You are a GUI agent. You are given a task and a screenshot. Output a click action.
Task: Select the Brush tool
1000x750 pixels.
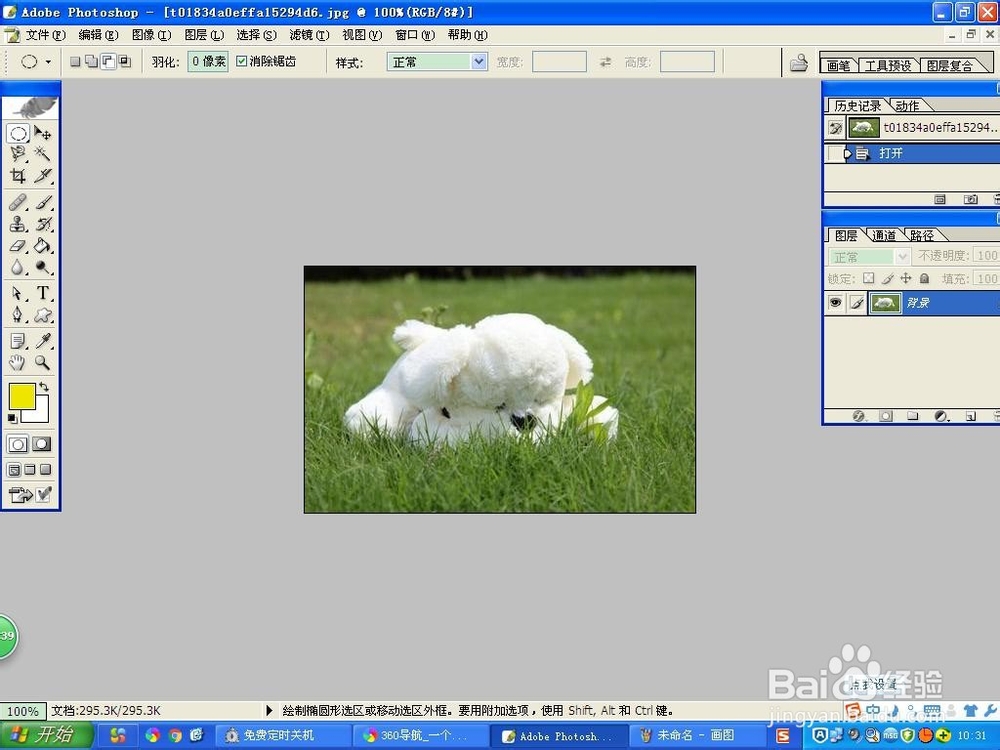tap(43, 203)
